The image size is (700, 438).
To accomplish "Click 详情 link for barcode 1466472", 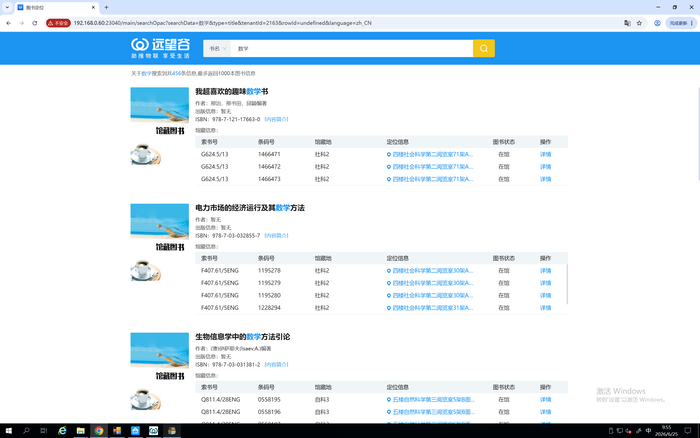I will coord(546,167).
